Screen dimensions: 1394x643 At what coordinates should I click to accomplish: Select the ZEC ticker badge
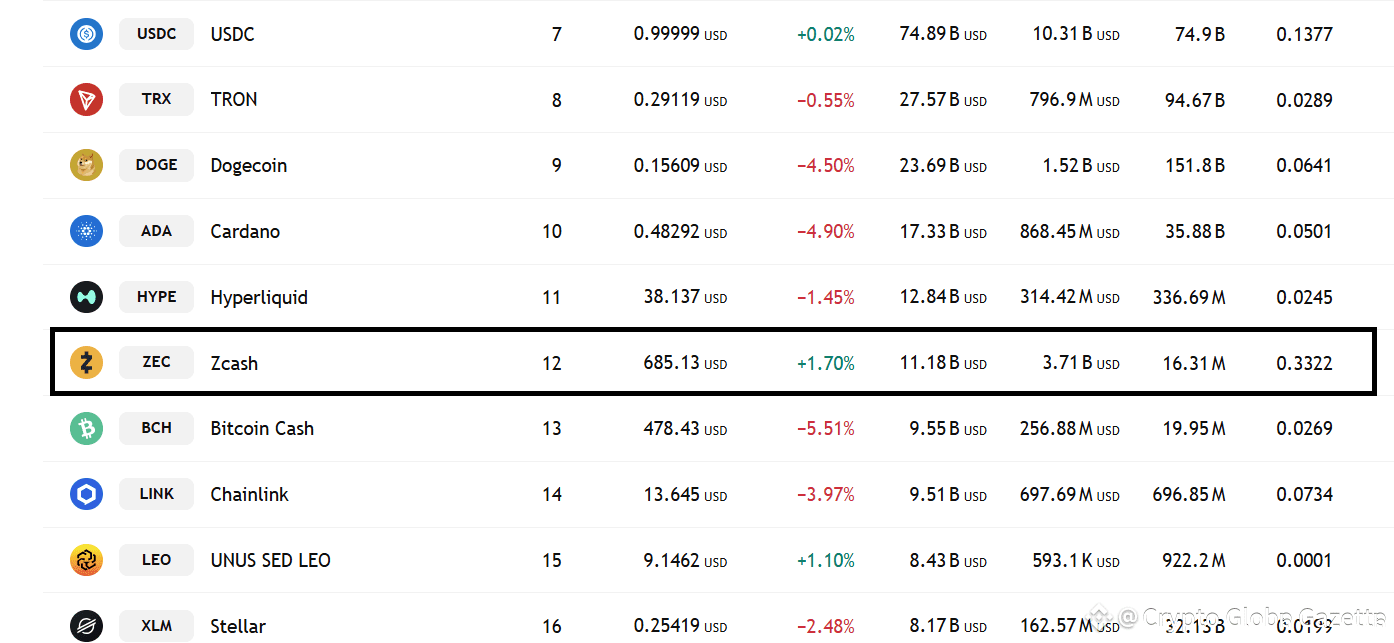click(156, 362)
